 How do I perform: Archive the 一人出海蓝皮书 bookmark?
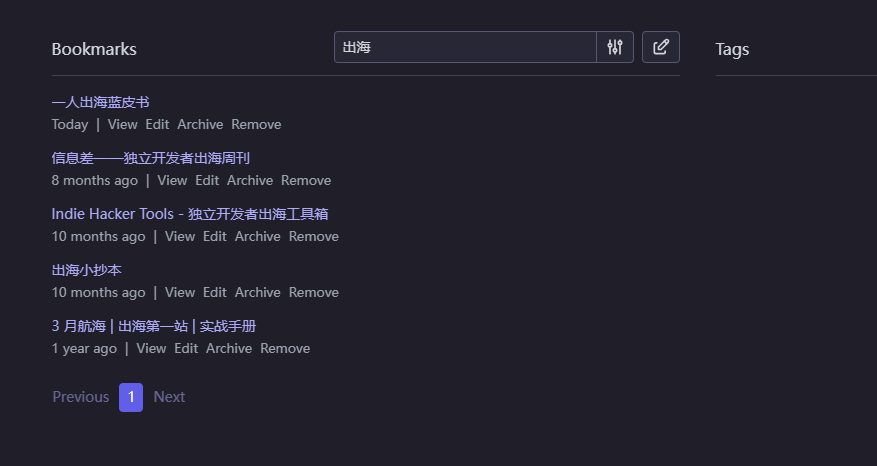tap(200, 124)
